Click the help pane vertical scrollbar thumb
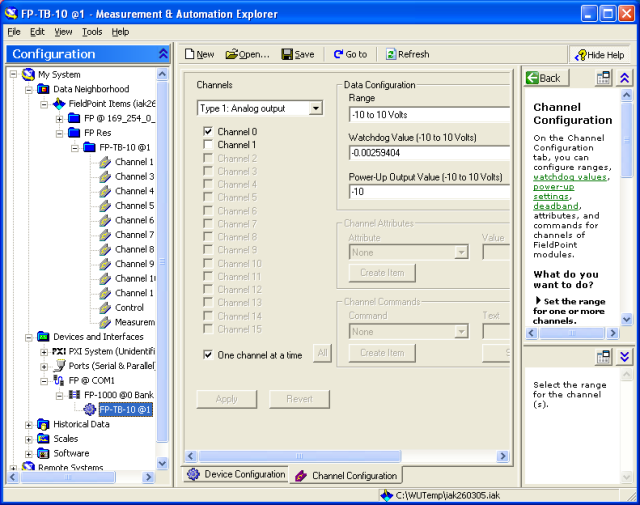640x505 pixels. (627, 140)
